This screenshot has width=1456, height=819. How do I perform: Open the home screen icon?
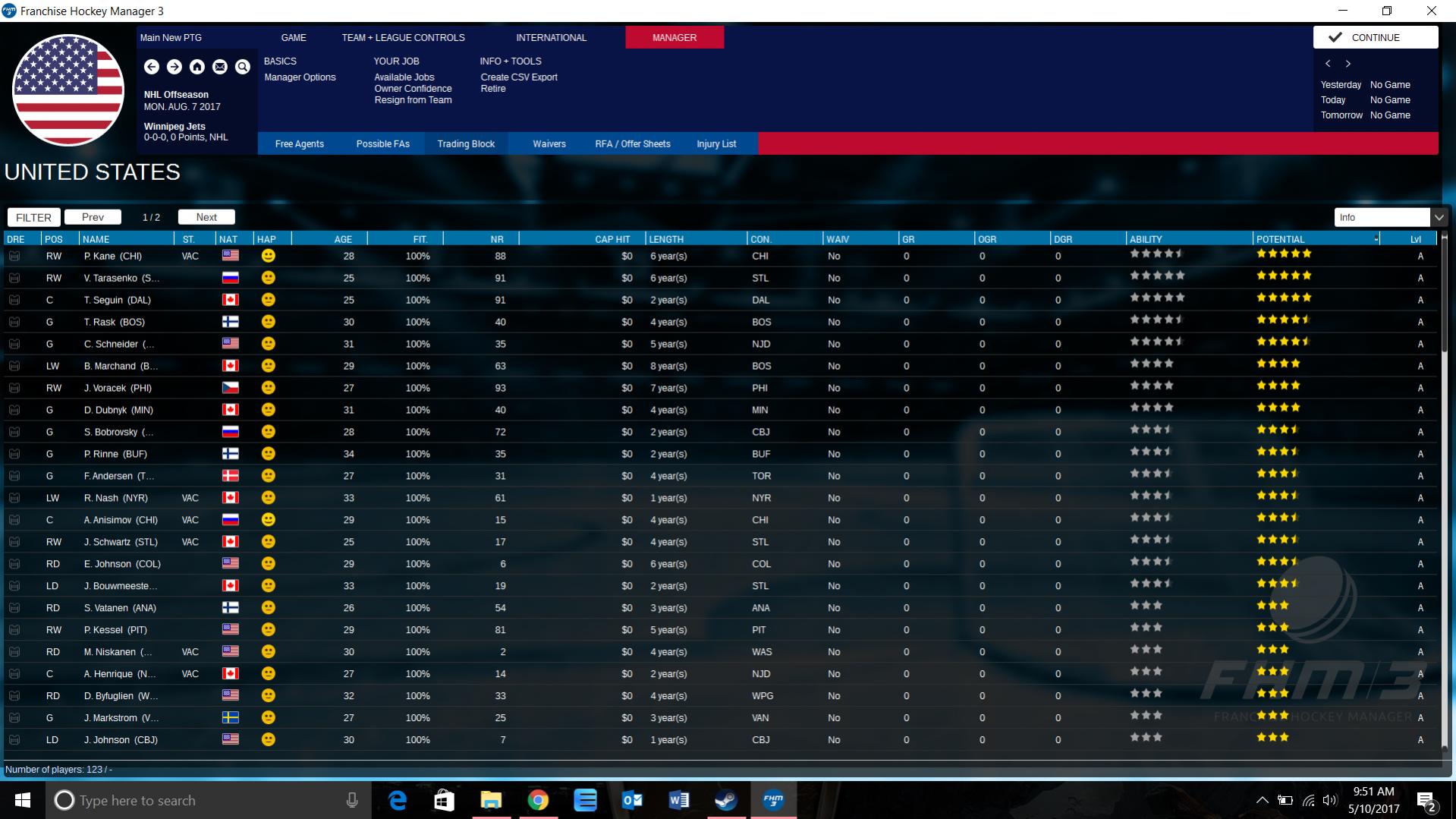[x=197, y=67]
